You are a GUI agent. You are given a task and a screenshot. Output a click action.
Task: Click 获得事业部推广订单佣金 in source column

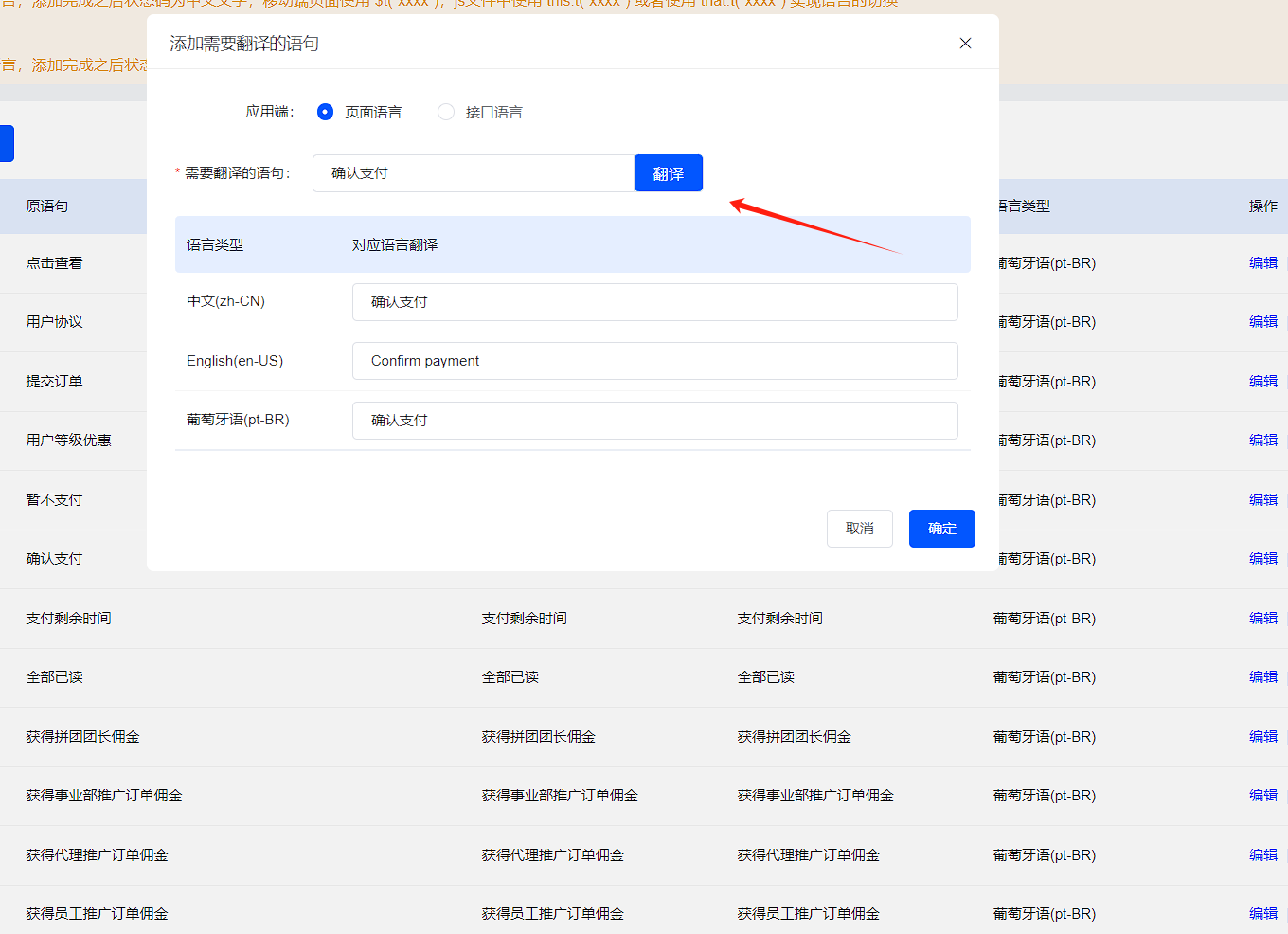click(x=104, y=796)
